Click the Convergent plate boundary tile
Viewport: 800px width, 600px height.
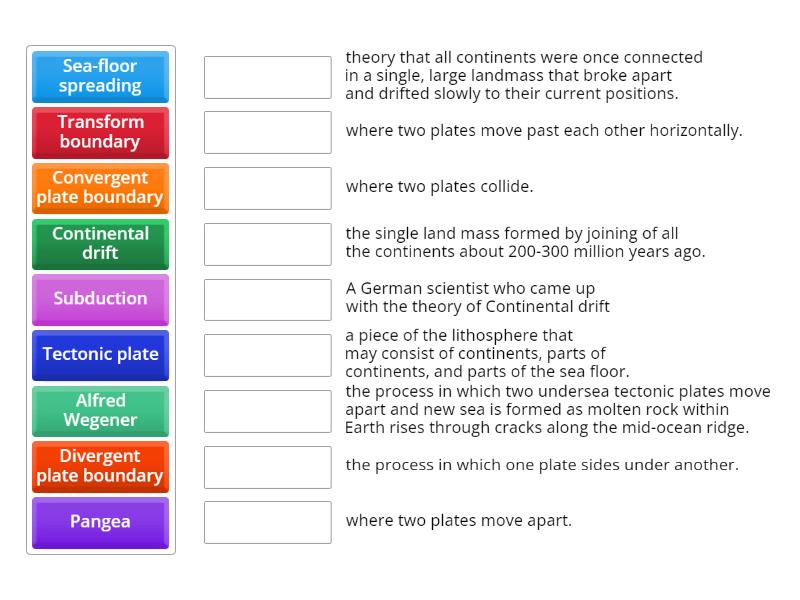coord(100,188)
